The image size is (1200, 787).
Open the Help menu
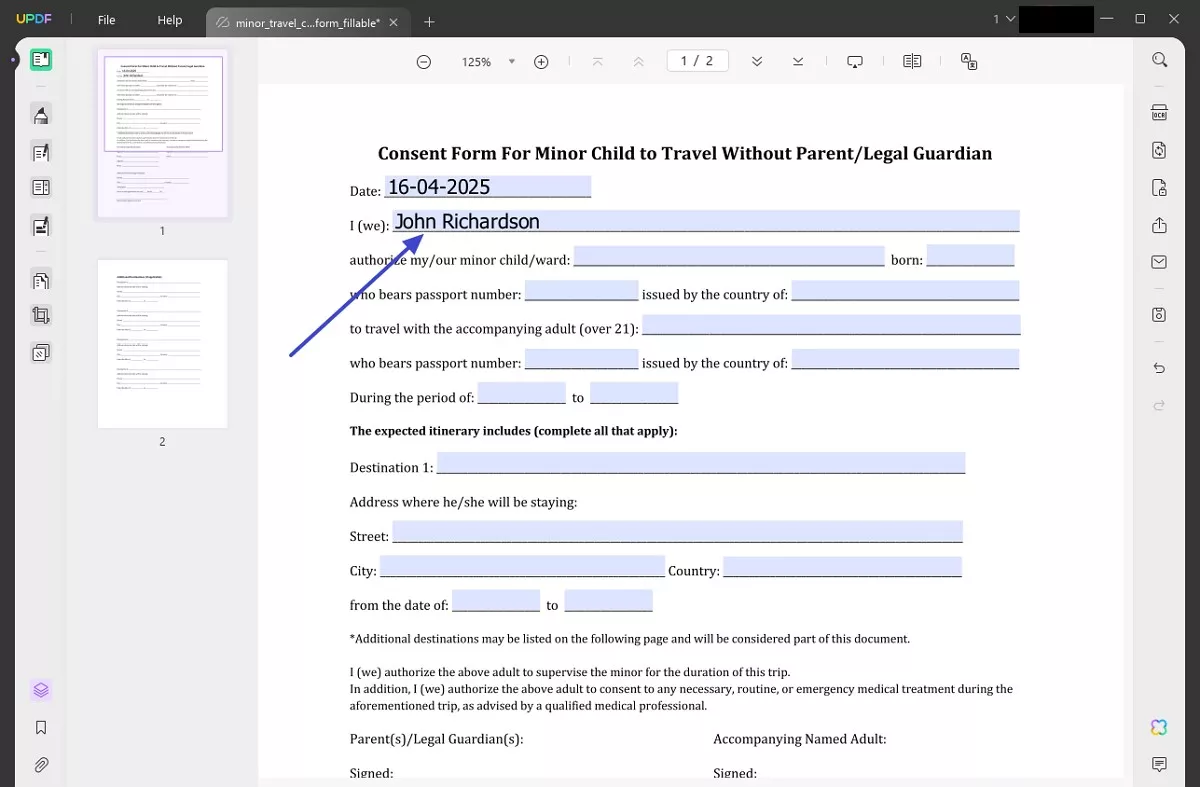pyautogui.click(x=170, y=20)
